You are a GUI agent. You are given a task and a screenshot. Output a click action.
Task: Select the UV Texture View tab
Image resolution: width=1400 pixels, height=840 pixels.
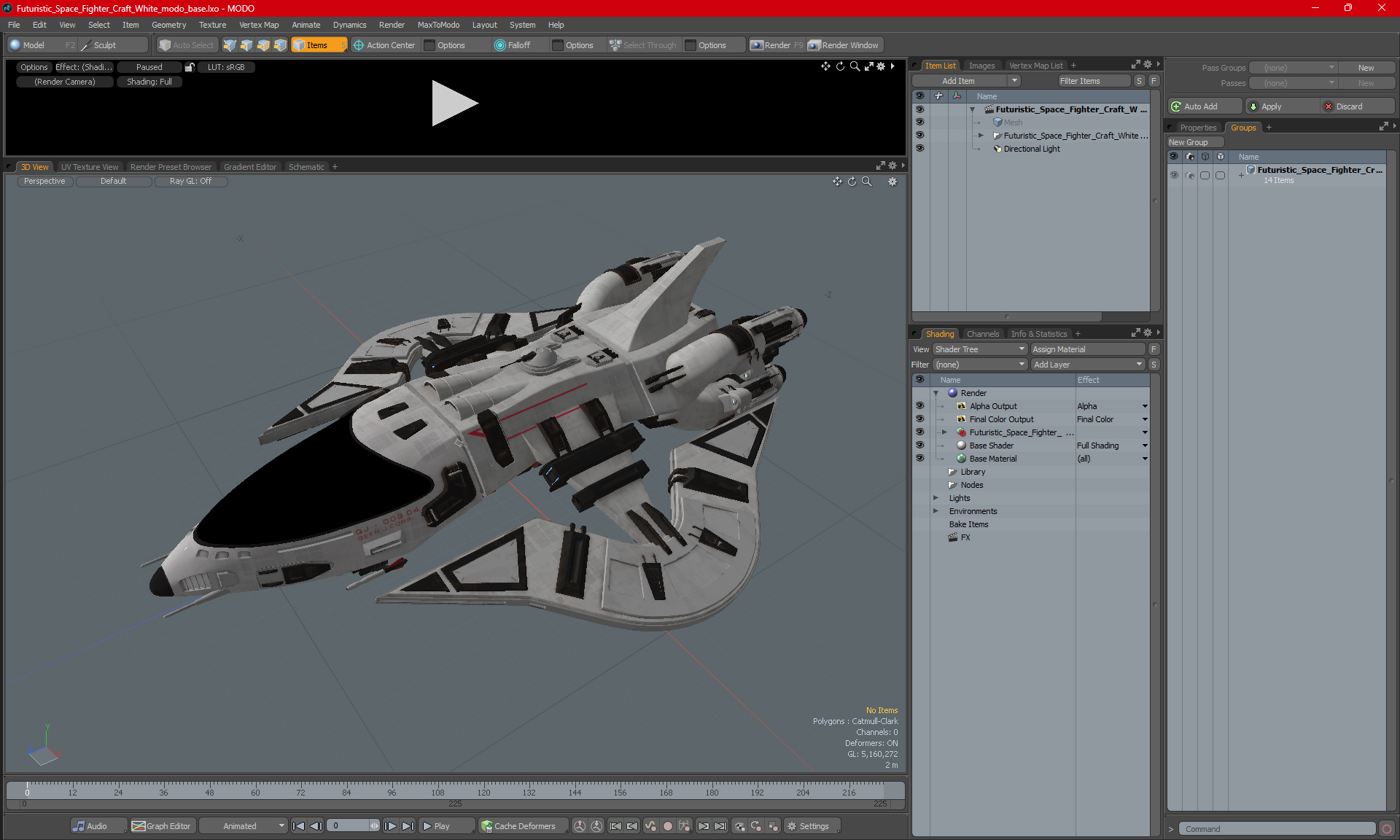(88, 167)
